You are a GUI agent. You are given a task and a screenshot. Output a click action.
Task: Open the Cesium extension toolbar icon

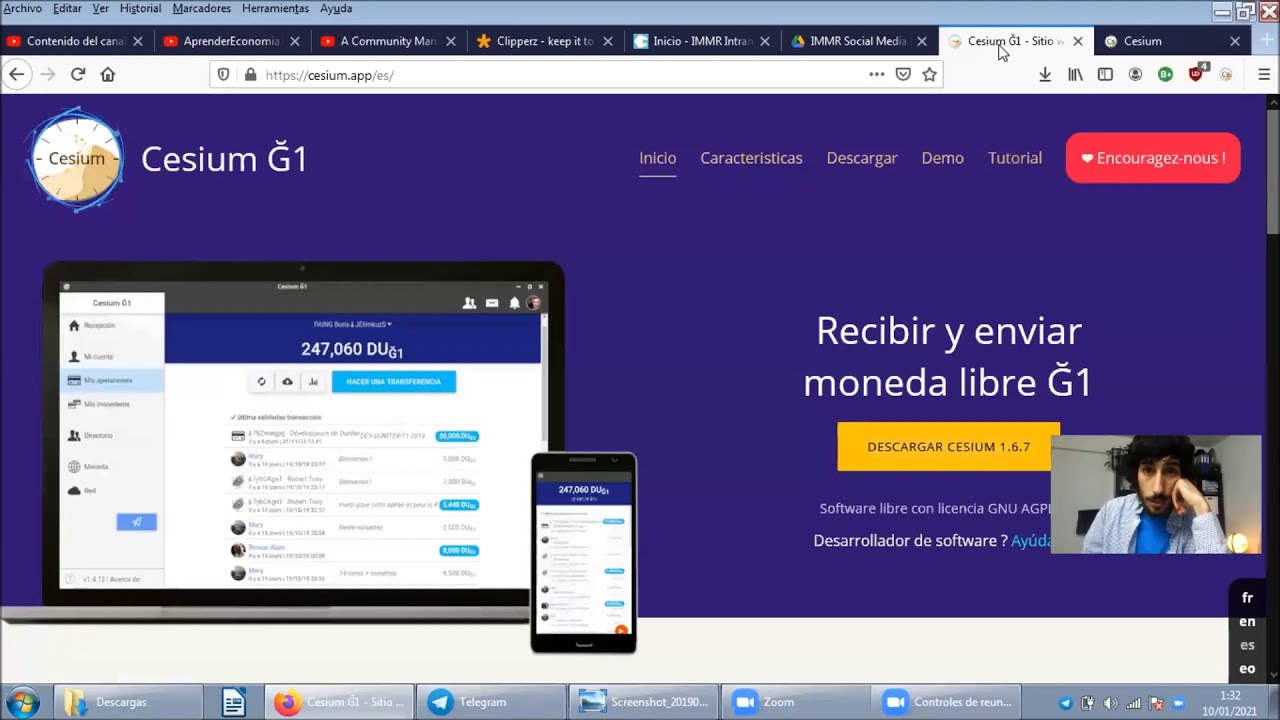(x=1226, y=74)
